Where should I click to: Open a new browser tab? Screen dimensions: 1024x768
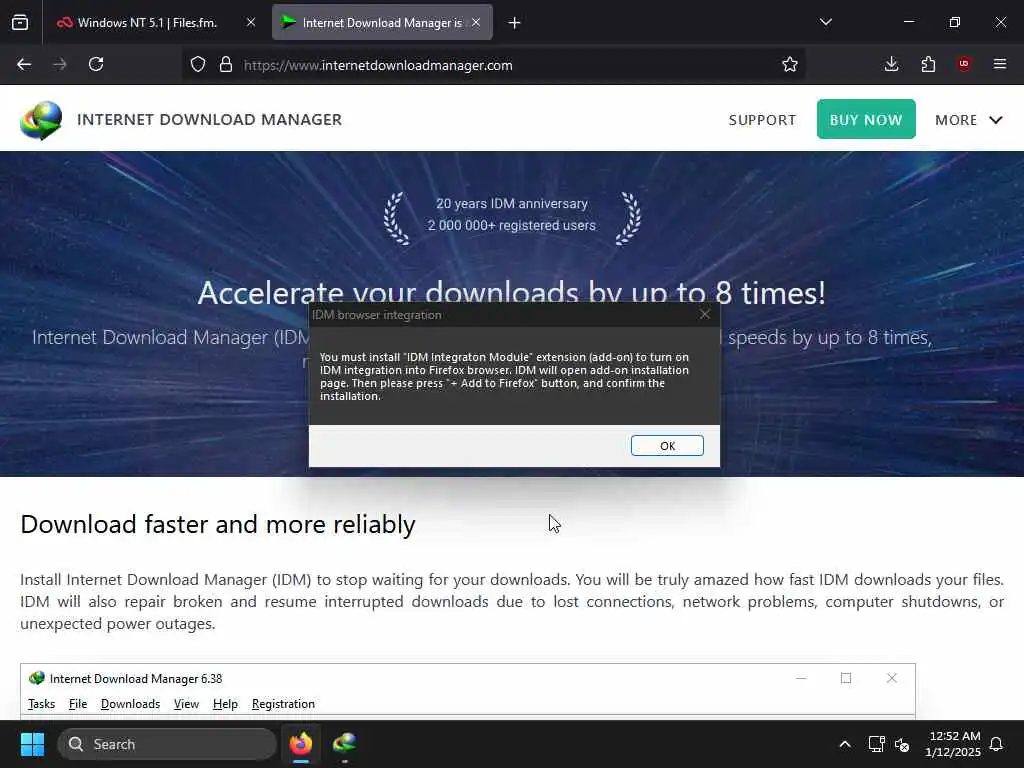pyautogui.click(x=515, y=23)
